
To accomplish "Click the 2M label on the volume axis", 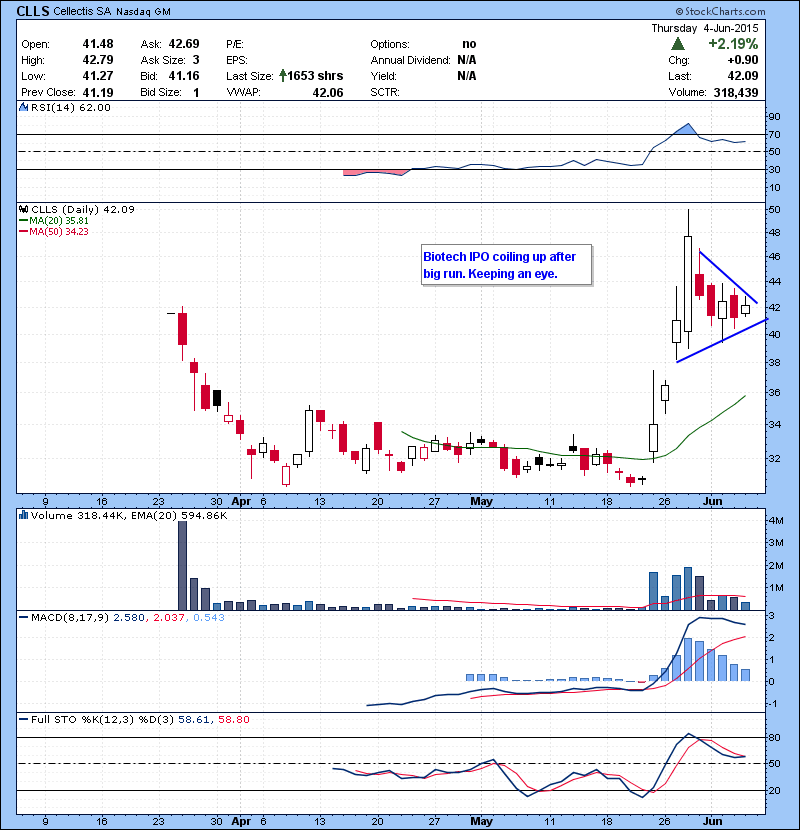I will coord(776,565).
